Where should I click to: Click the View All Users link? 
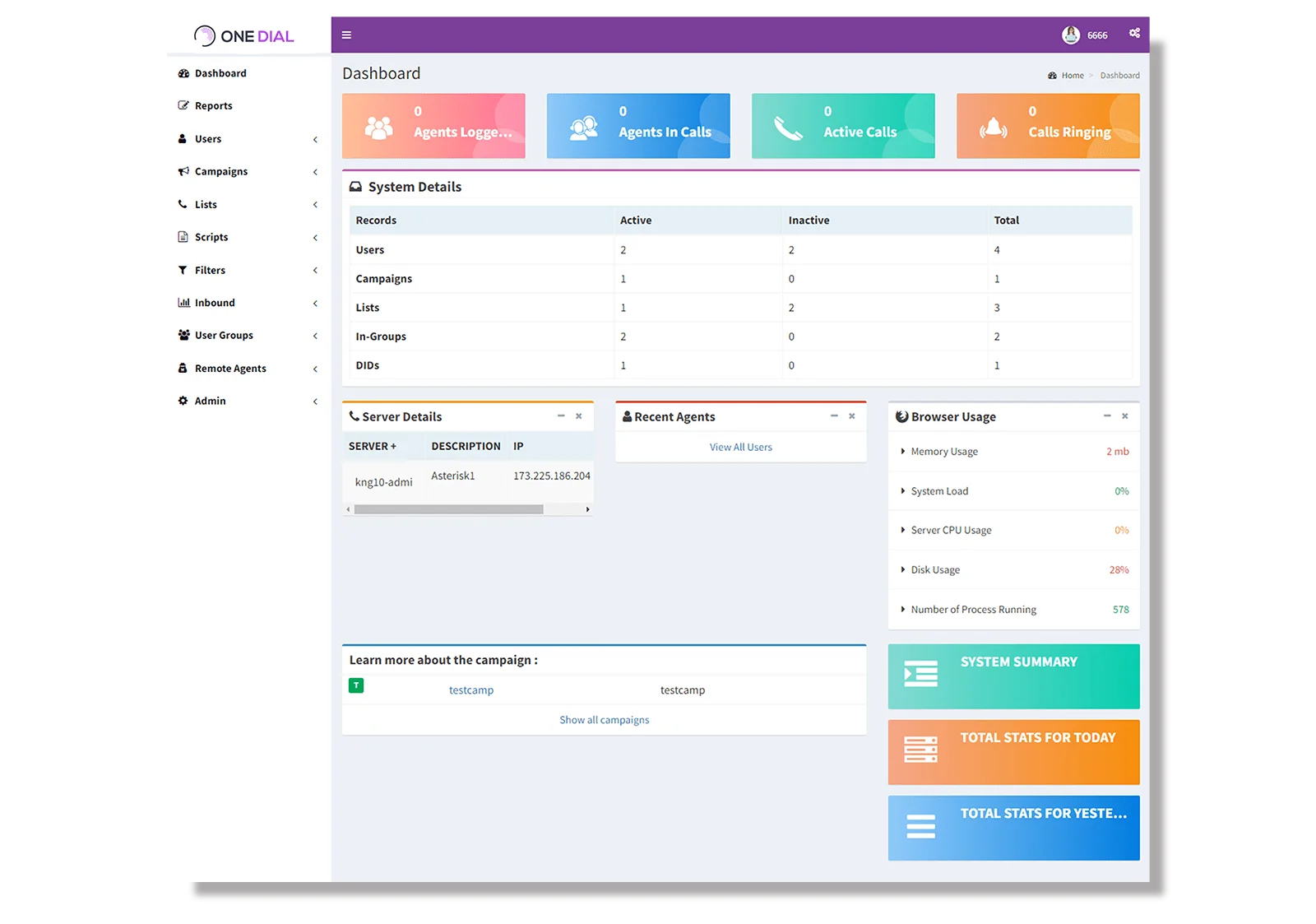click(739, 447)
